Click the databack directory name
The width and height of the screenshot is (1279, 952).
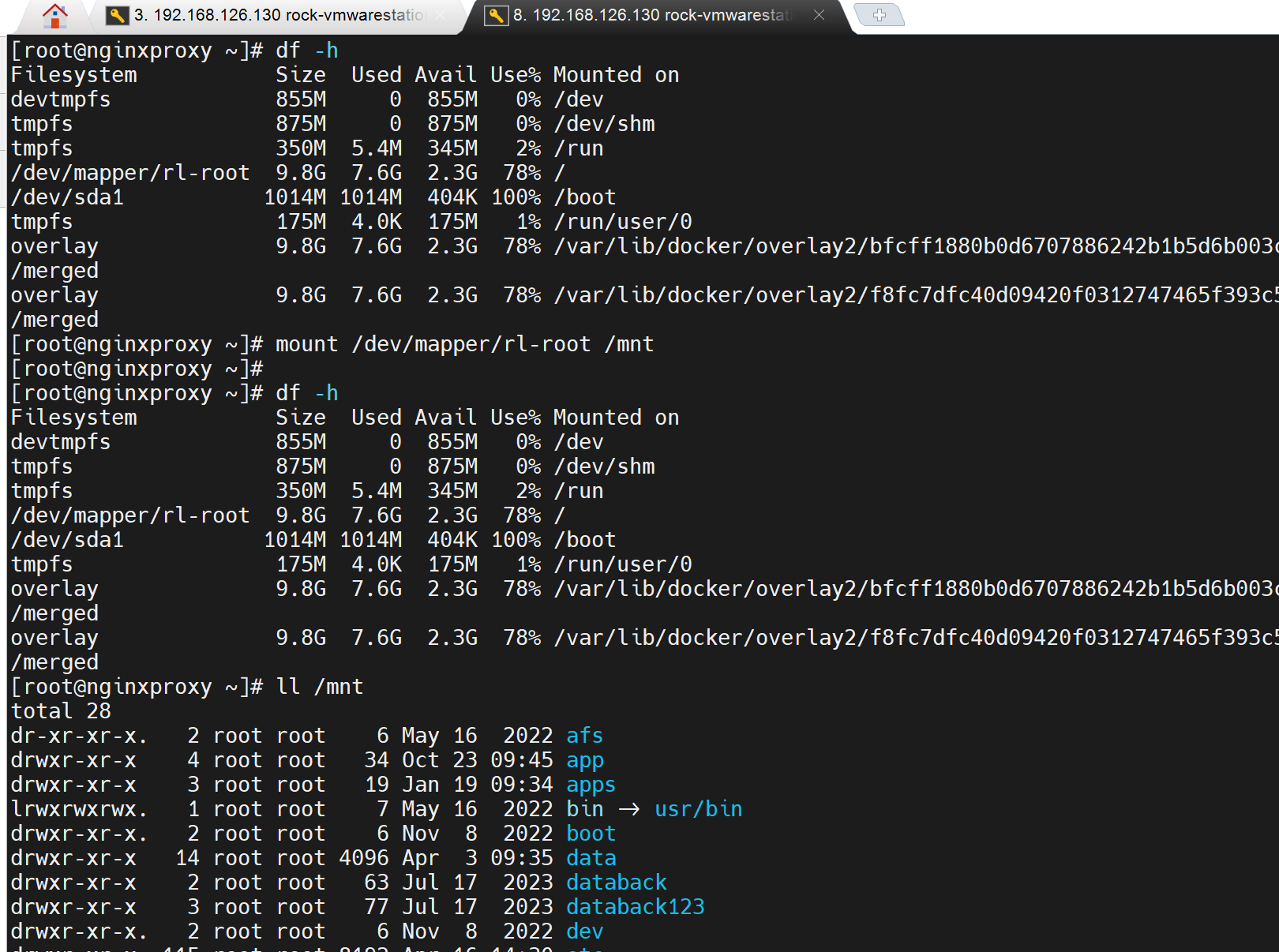point(616,883)
